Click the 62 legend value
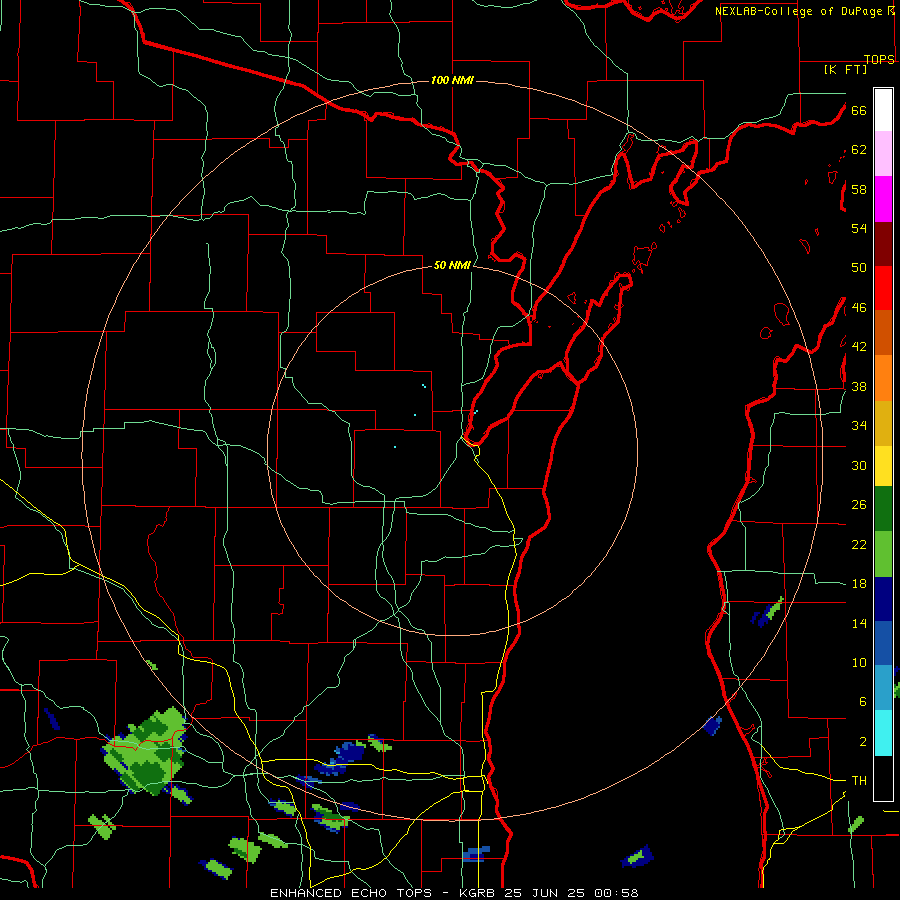Screen dimensions: 900x900 pos(859,150)
